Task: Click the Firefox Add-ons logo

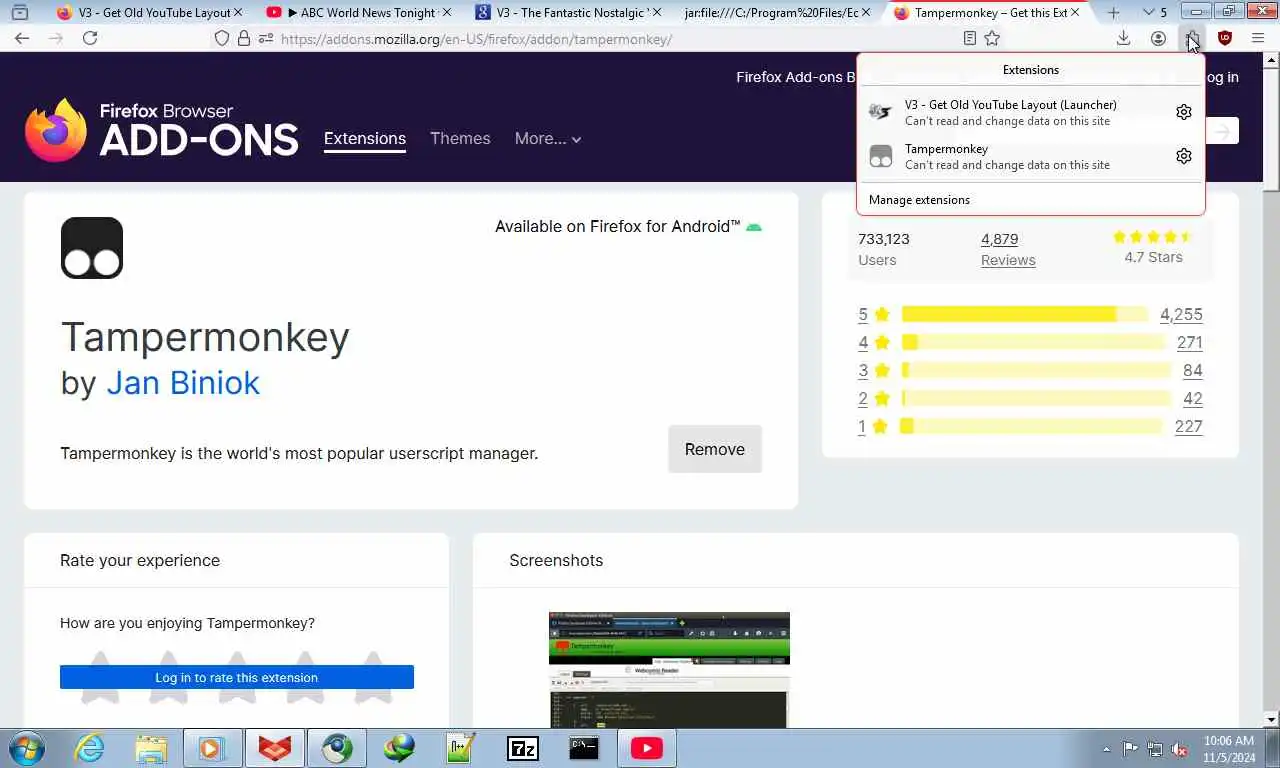Action: point(162,130)
